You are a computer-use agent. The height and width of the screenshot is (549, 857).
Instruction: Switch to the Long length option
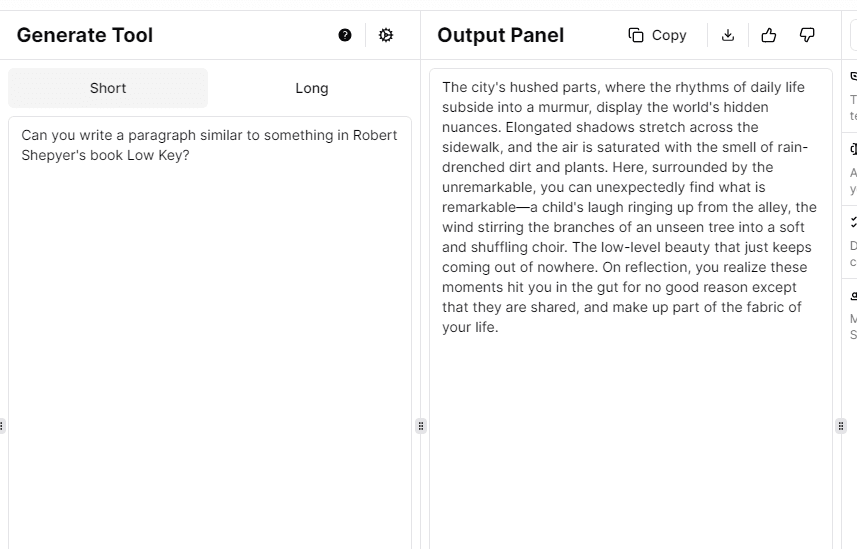[311, 88]
